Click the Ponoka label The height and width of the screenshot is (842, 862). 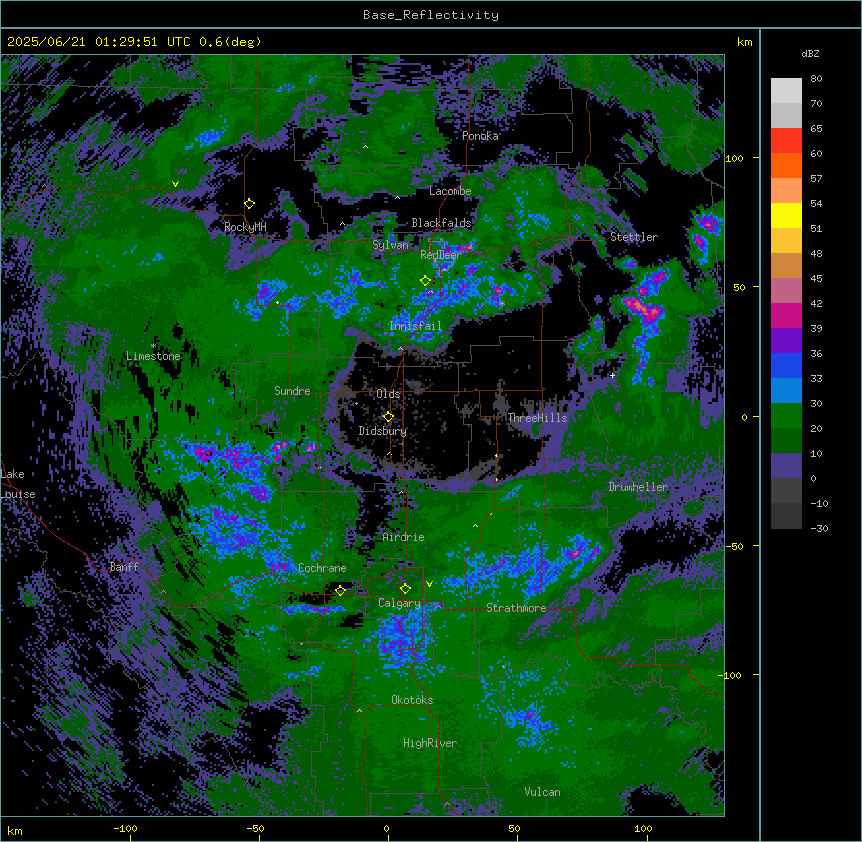click(x=480, y=136)
